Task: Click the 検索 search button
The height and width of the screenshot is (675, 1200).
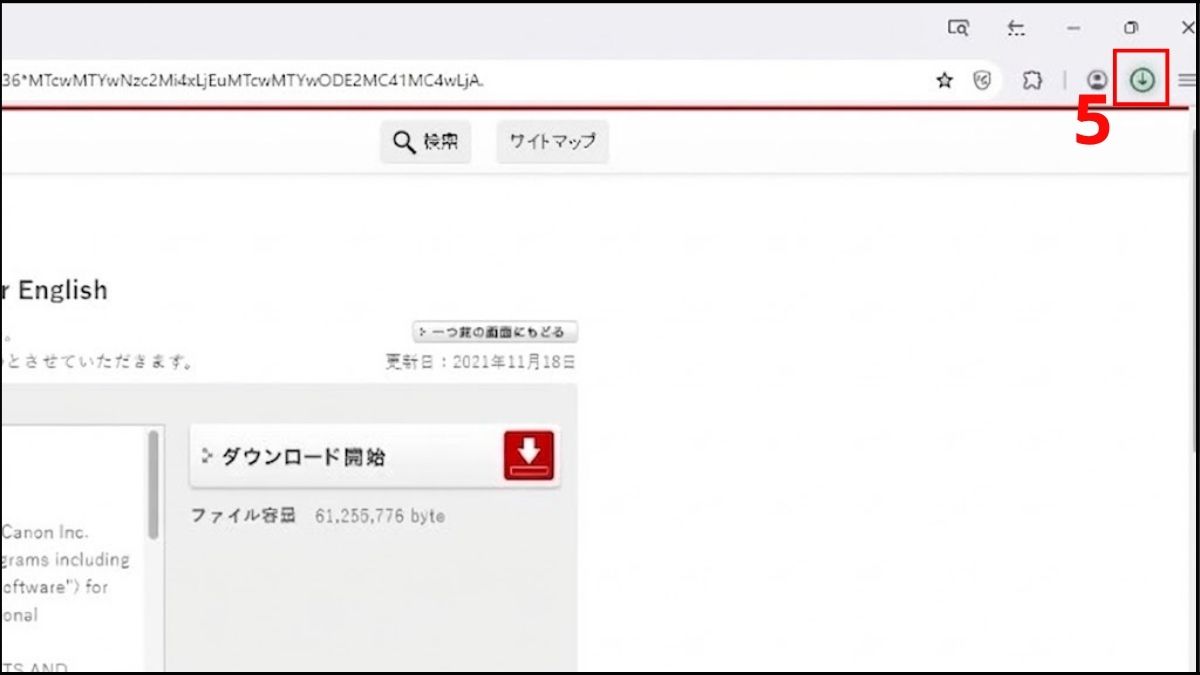Action: (x=425, y=142)
